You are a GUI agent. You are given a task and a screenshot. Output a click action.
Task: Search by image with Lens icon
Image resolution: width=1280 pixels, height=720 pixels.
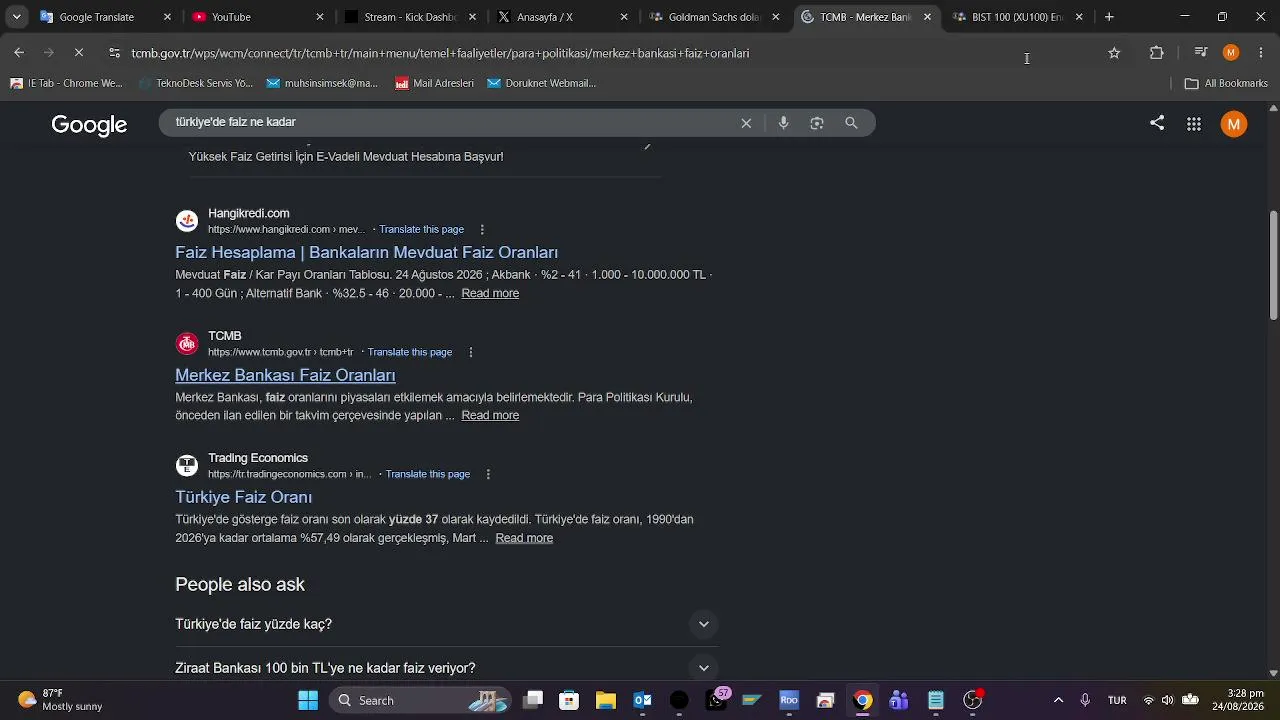tap(817, 123)
